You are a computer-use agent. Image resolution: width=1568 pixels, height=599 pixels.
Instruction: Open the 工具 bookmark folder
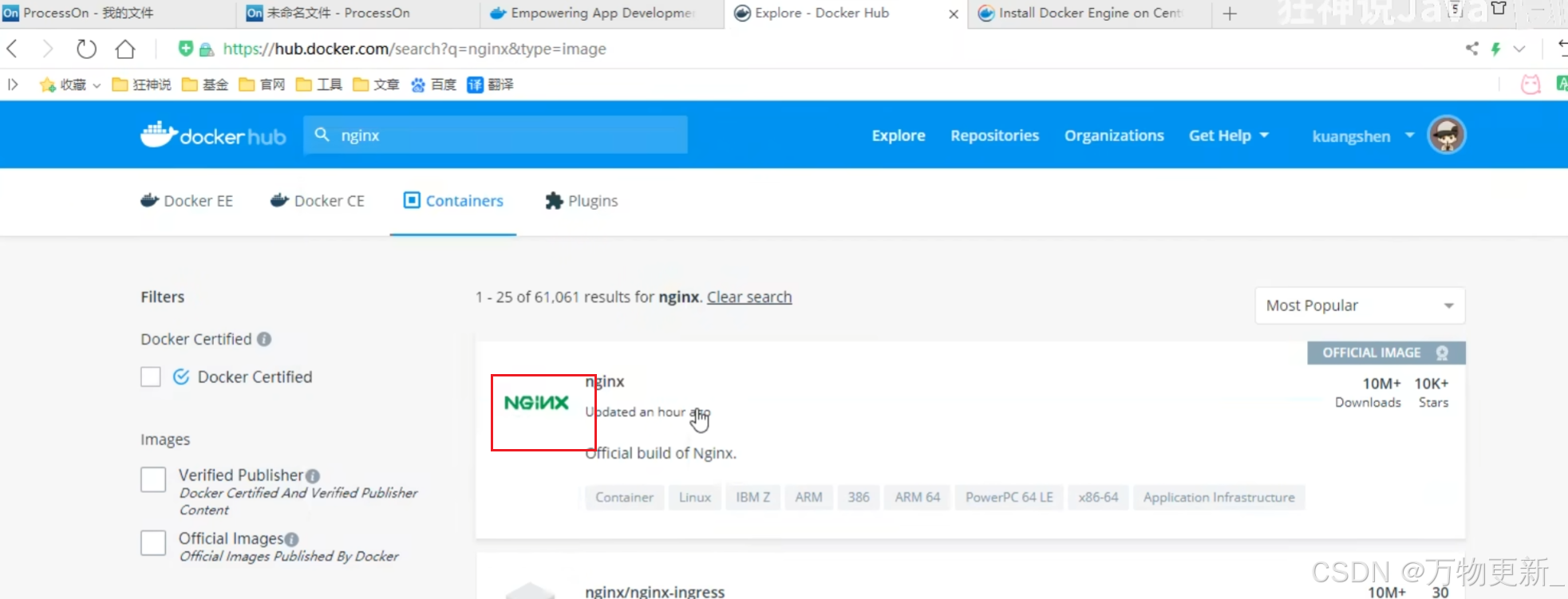(x=318, y=85)
